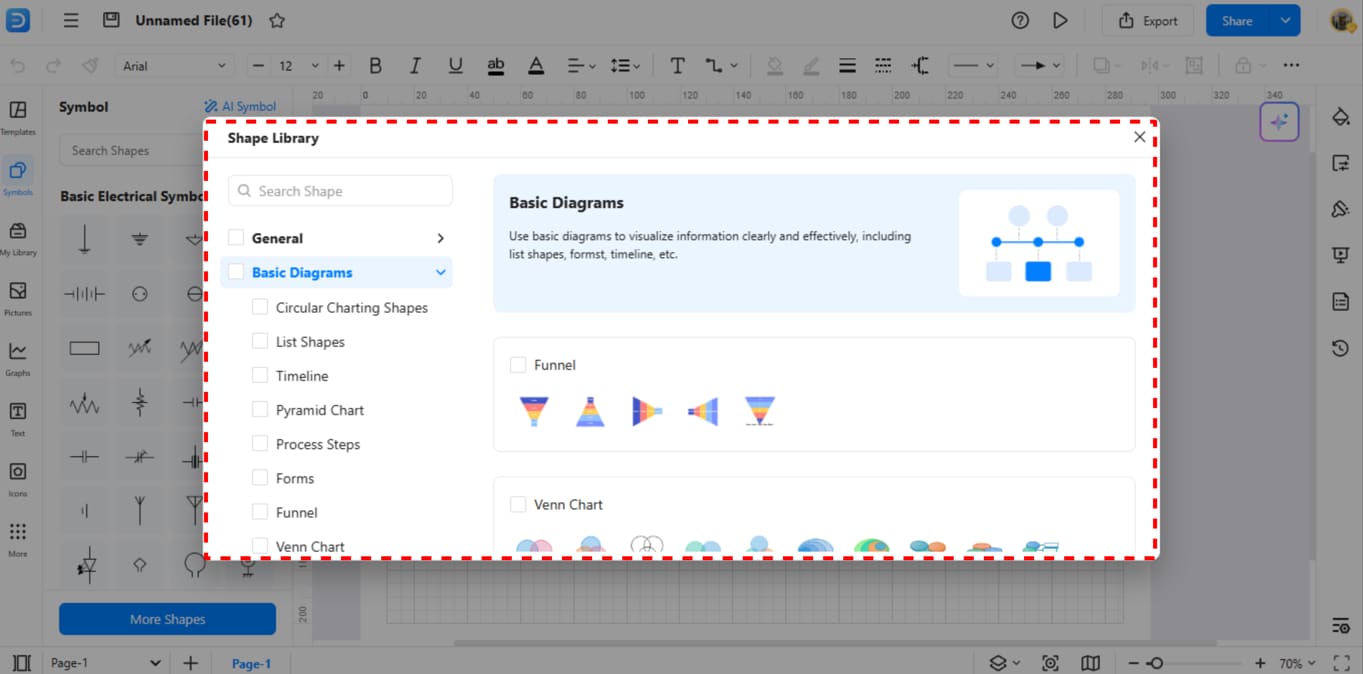Check the Forms checkbox in tree

[x=260, y=478]
